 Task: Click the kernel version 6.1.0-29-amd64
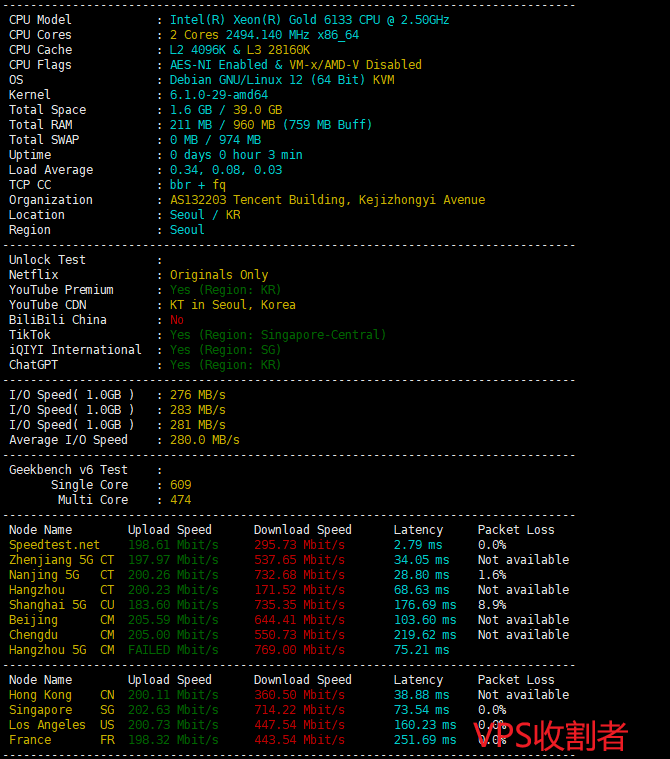pyautogui.click(x=219, y=95)
